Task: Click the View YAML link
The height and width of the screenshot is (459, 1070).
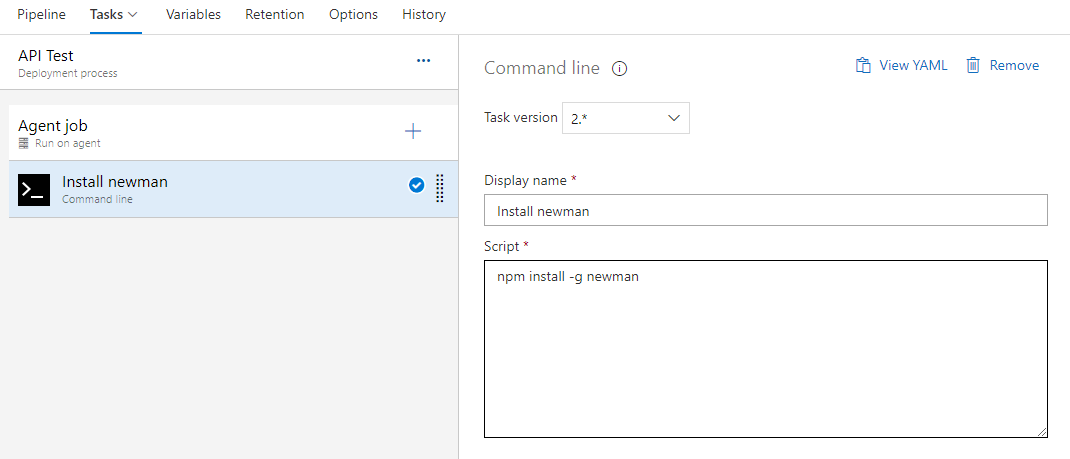Action: coord(913,65)
